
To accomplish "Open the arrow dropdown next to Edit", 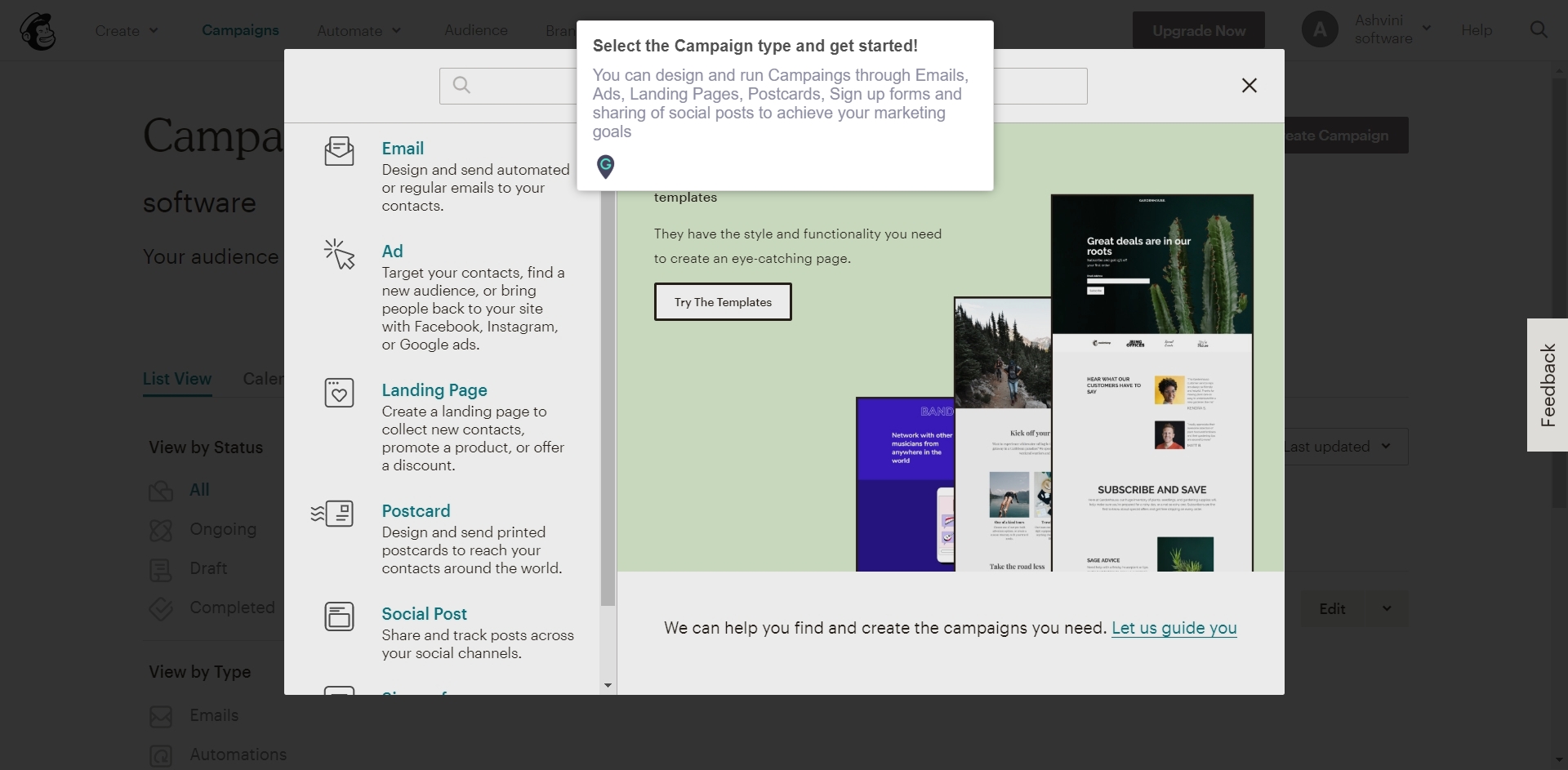I will pyautogui.click(x=1387, y=609).
